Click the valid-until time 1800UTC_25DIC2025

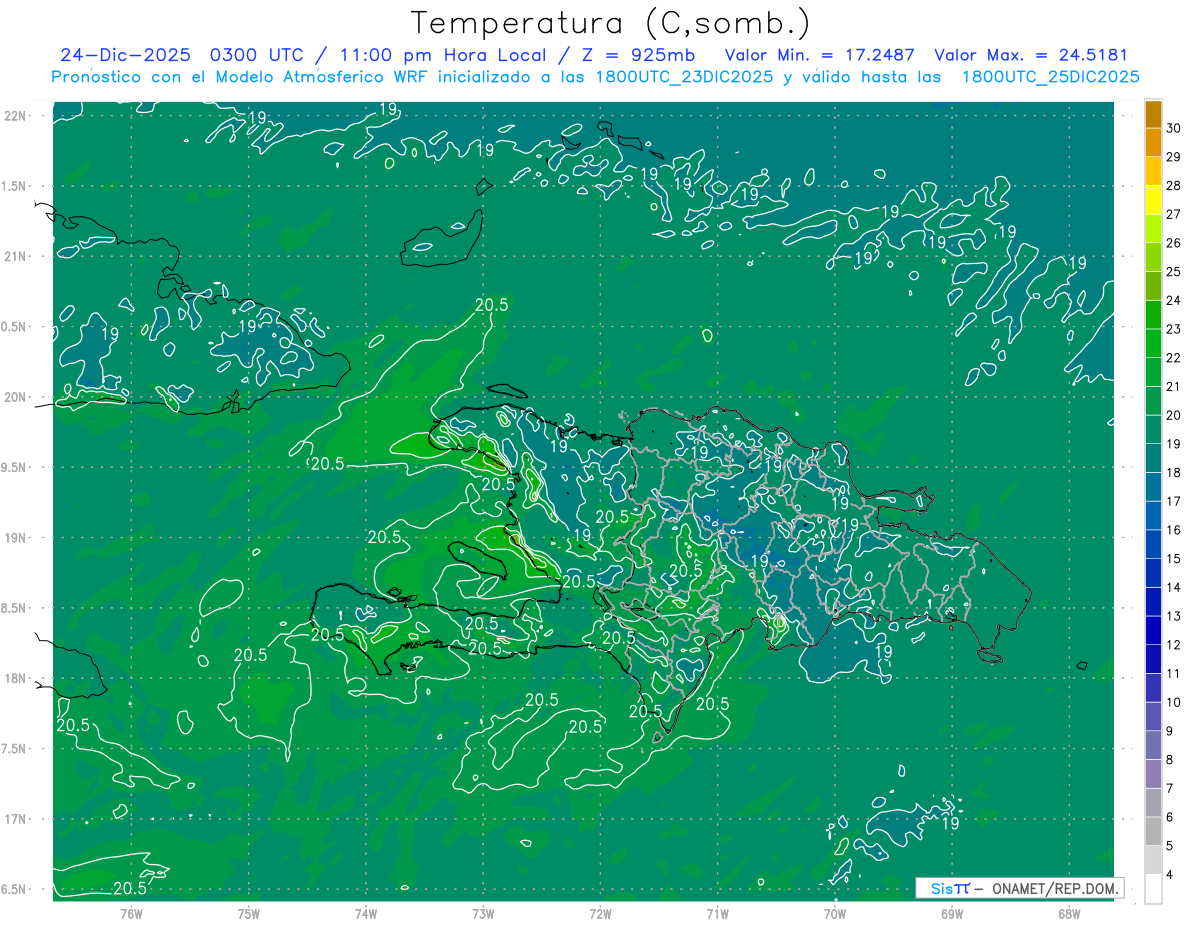(x=1050, y=77)
